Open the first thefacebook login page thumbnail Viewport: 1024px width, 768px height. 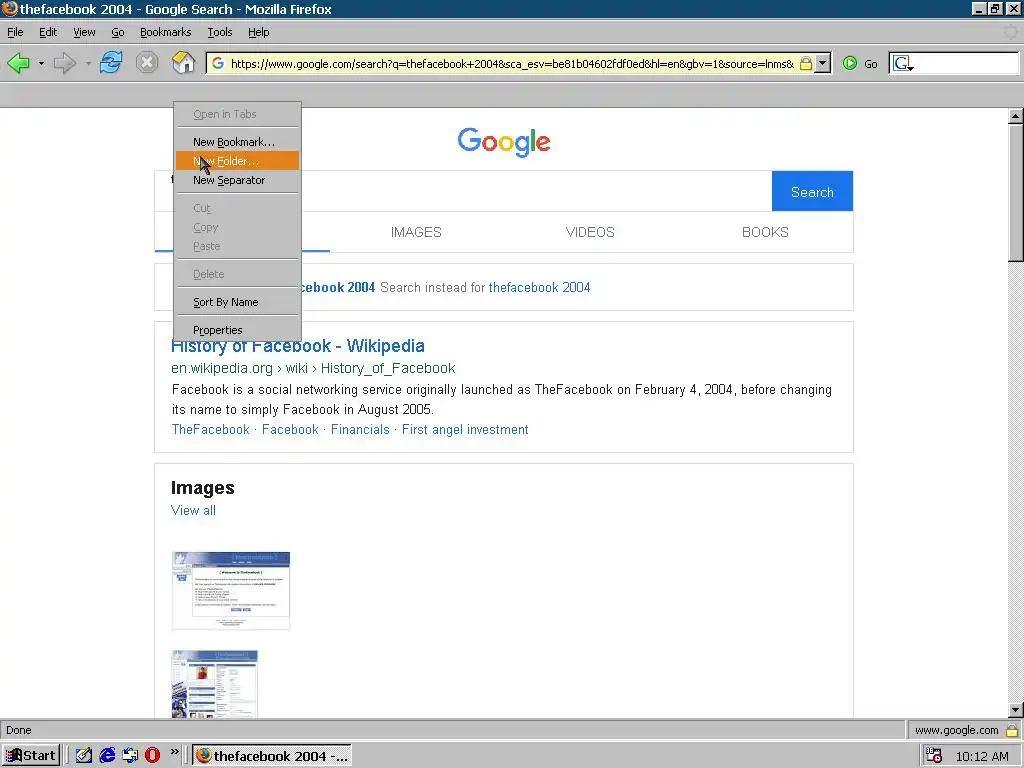(231, 590)
